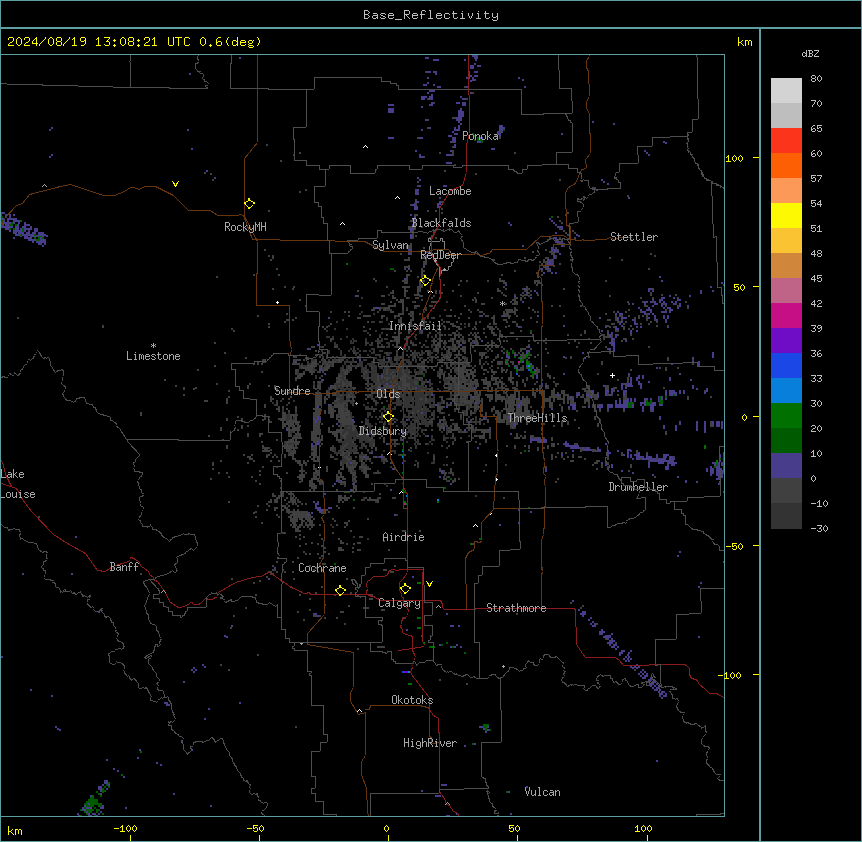The image size is (862, 842).
Task: Click the -30 value on the dBZ scale
Action: (x=819, y=529)
